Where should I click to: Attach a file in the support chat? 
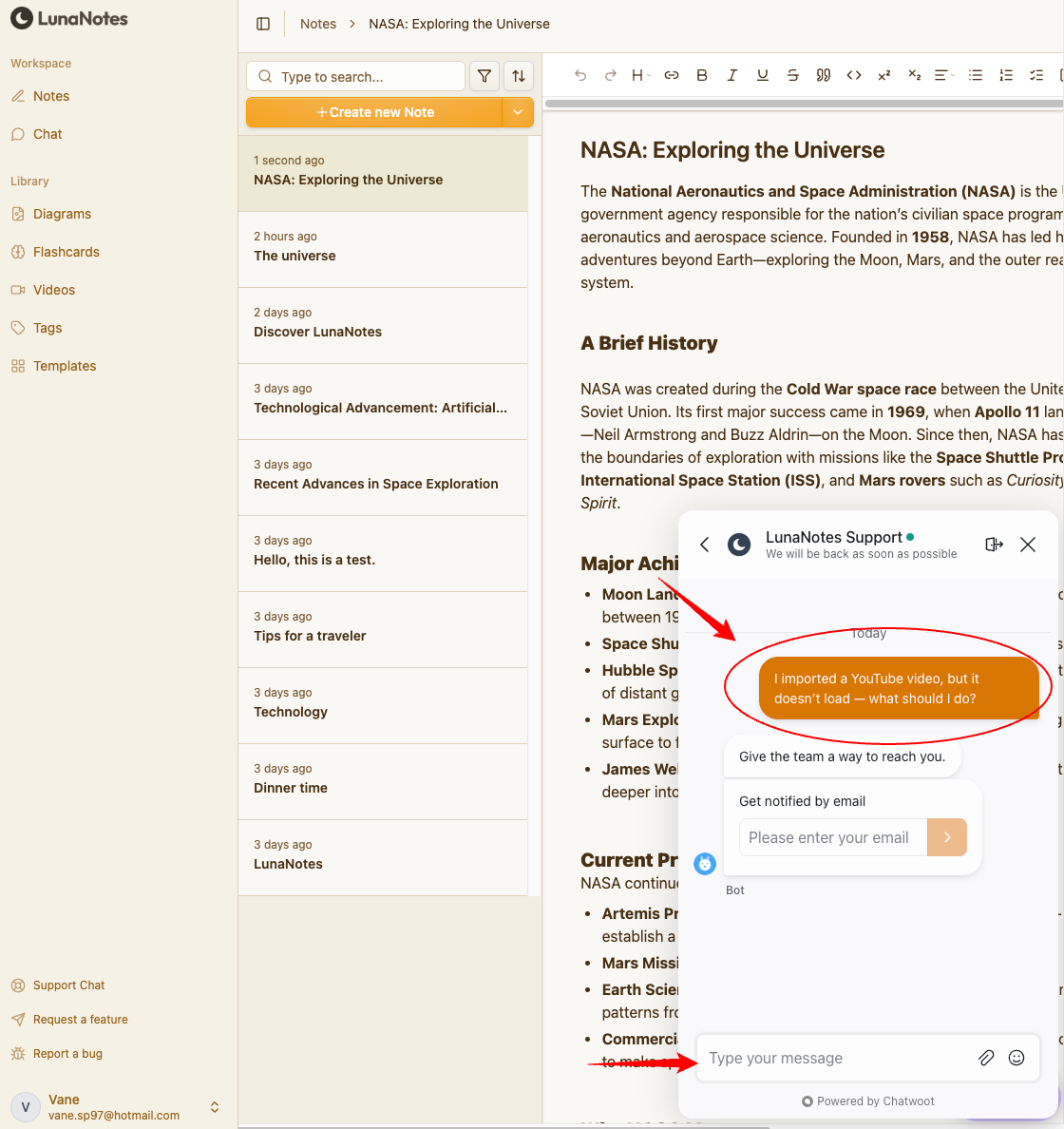coord(986,1058)
